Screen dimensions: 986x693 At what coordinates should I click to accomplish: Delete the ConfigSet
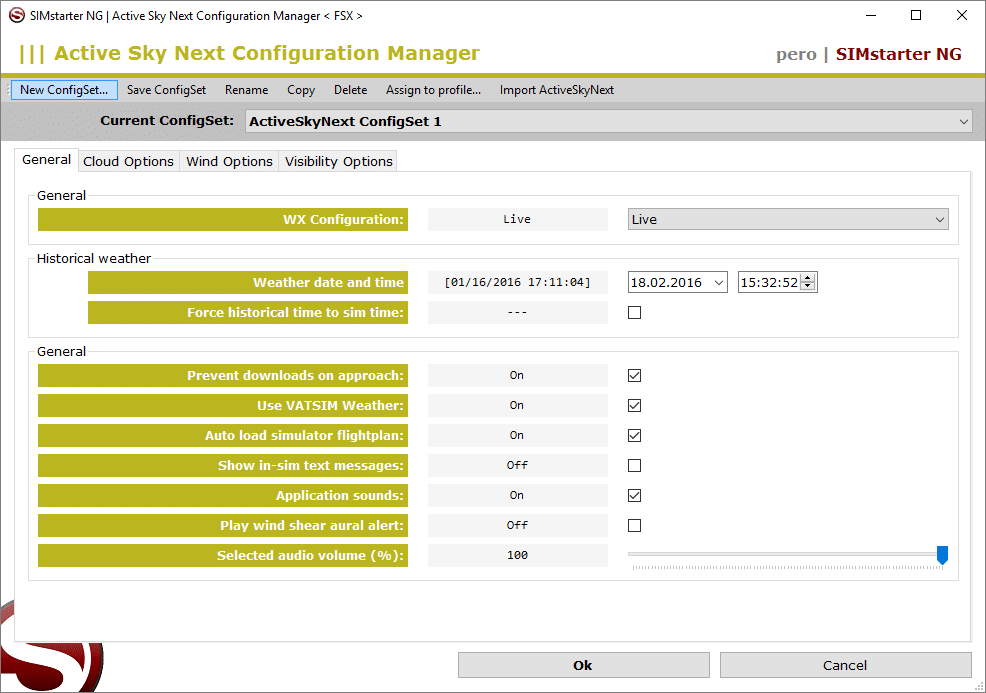coord(350,90)
